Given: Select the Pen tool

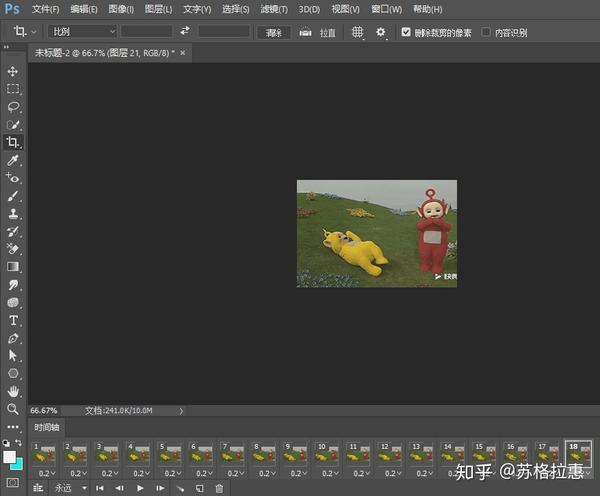Looking at the screenshot, I should [13, 338].
